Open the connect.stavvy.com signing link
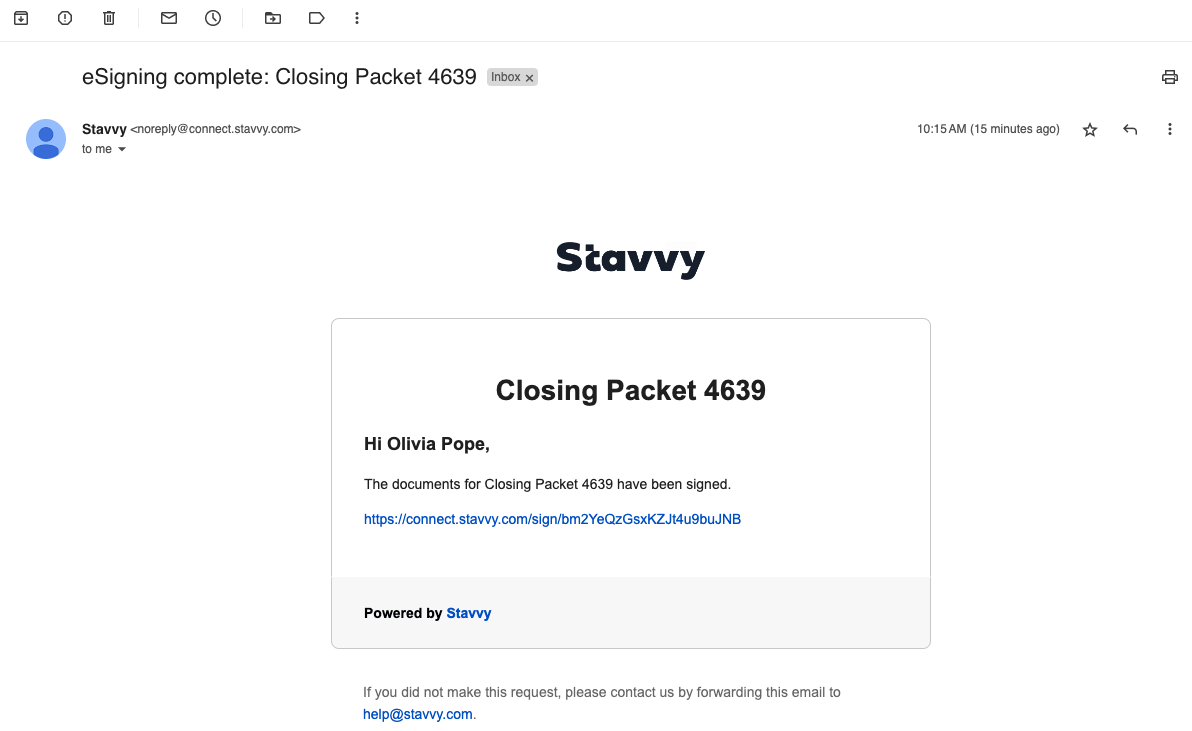 [x=552, y=519]
